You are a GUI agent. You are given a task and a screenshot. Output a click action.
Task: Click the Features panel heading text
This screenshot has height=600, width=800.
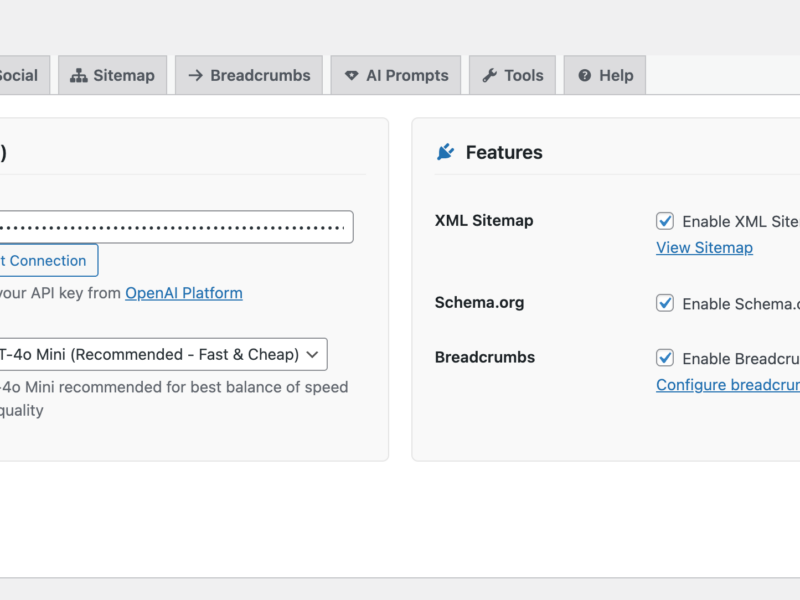click(x=504, y=152)
